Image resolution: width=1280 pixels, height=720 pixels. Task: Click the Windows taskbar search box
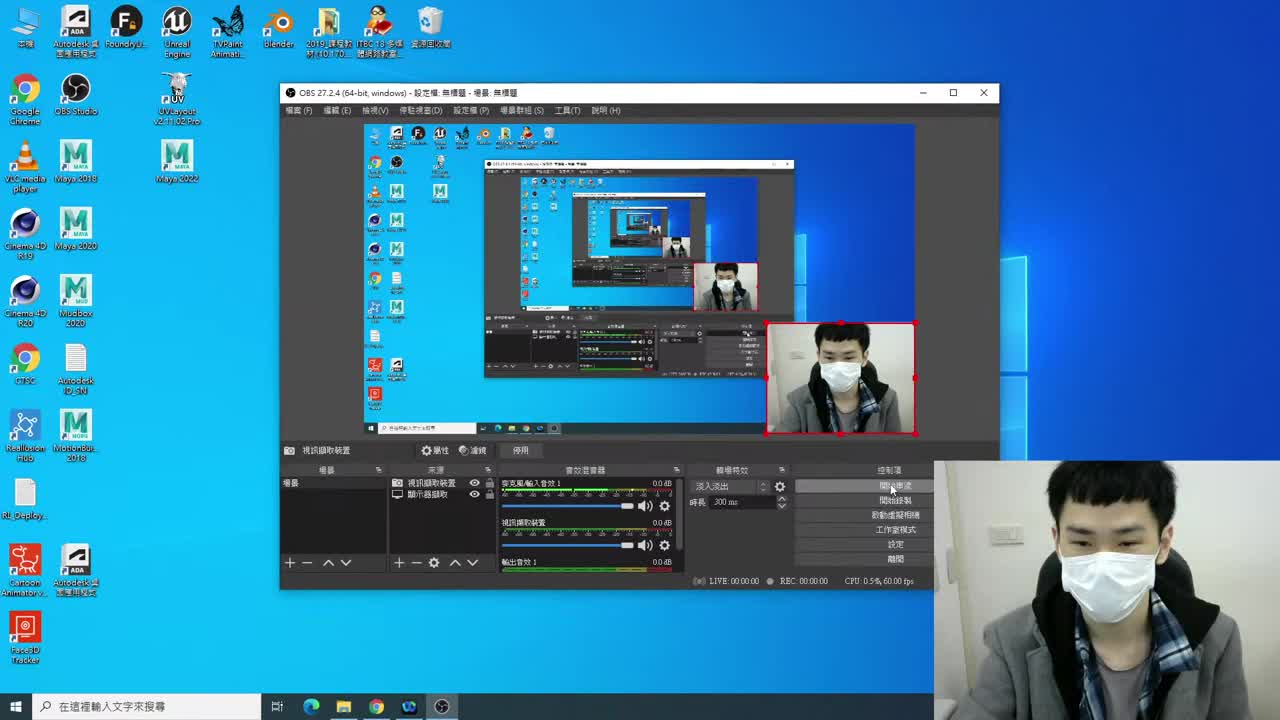(146, 706)
